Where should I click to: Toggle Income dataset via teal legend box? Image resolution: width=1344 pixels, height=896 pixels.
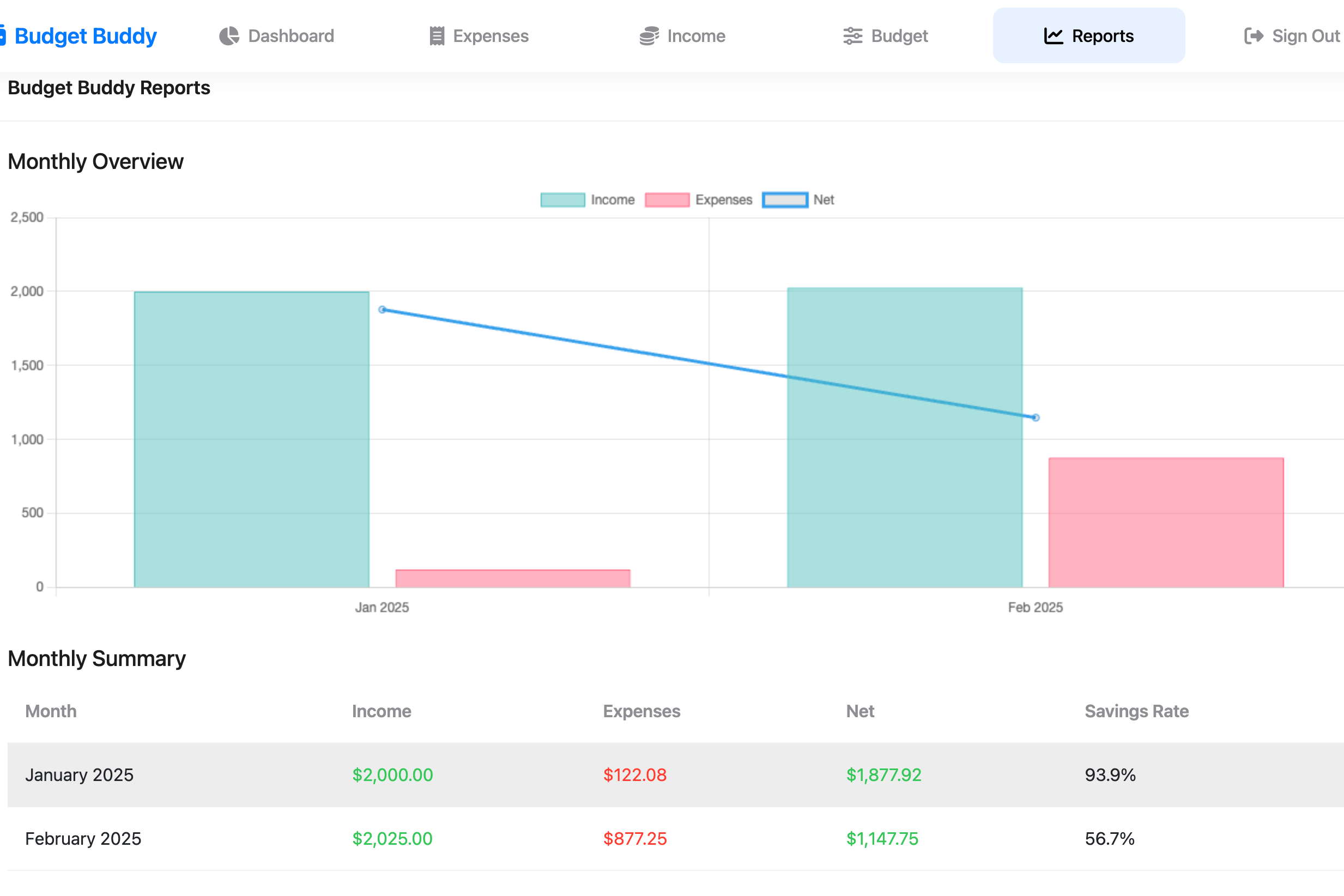(563, 200)
